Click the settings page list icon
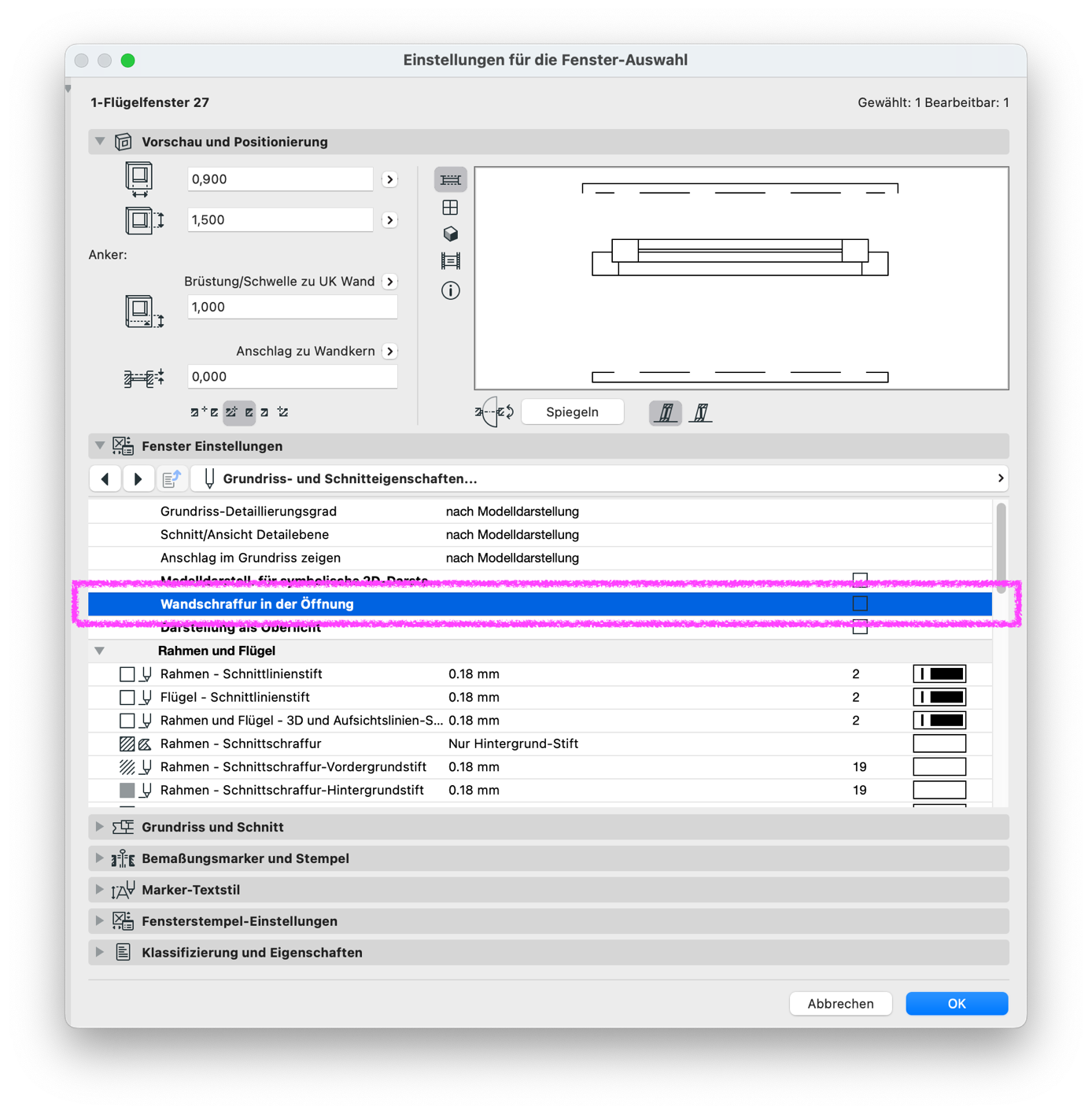 pyautogui.click(x=172, y=479)
